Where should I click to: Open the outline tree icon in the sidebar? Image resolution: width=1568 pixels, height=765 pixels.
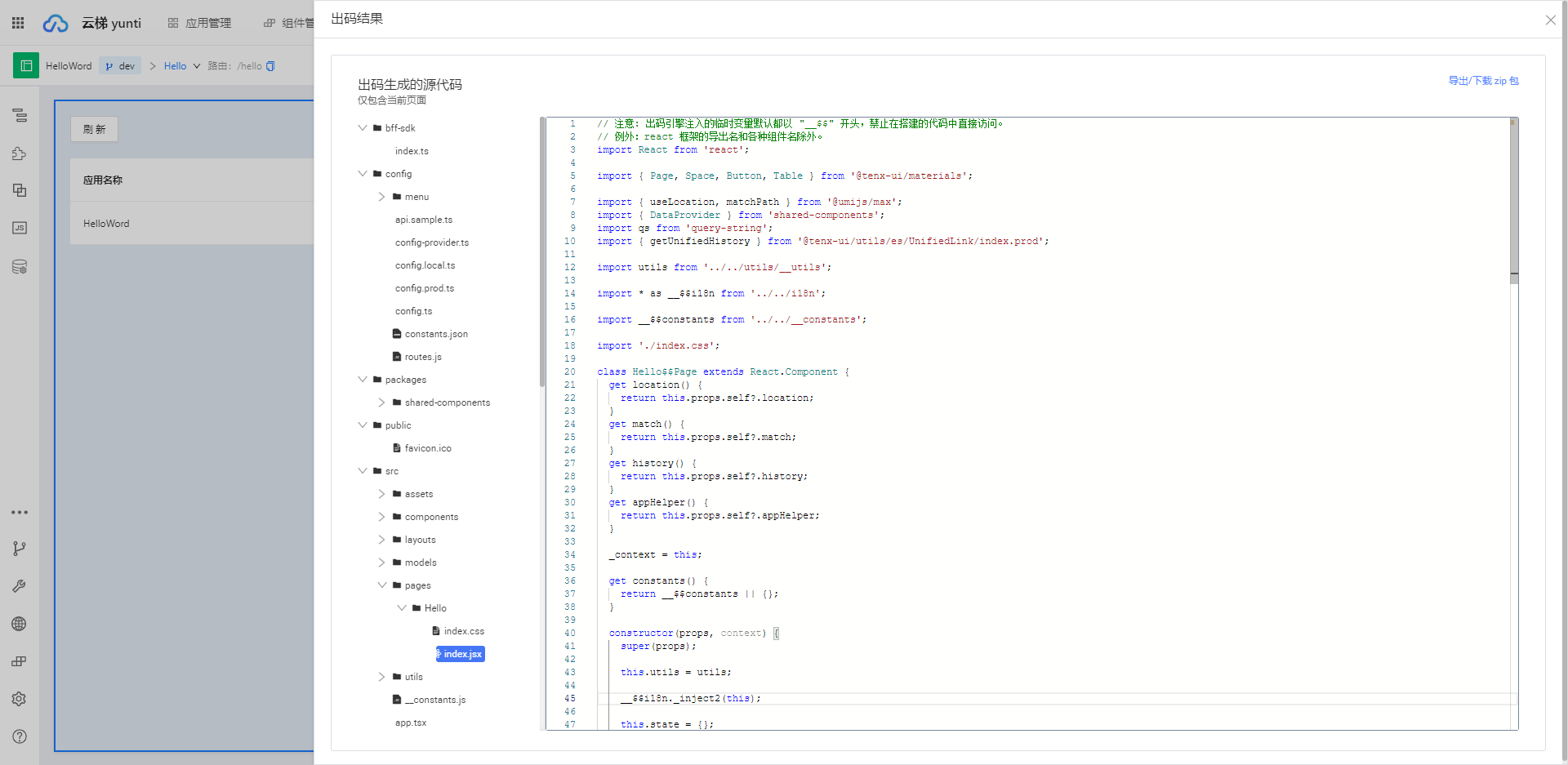click(20, 116)
